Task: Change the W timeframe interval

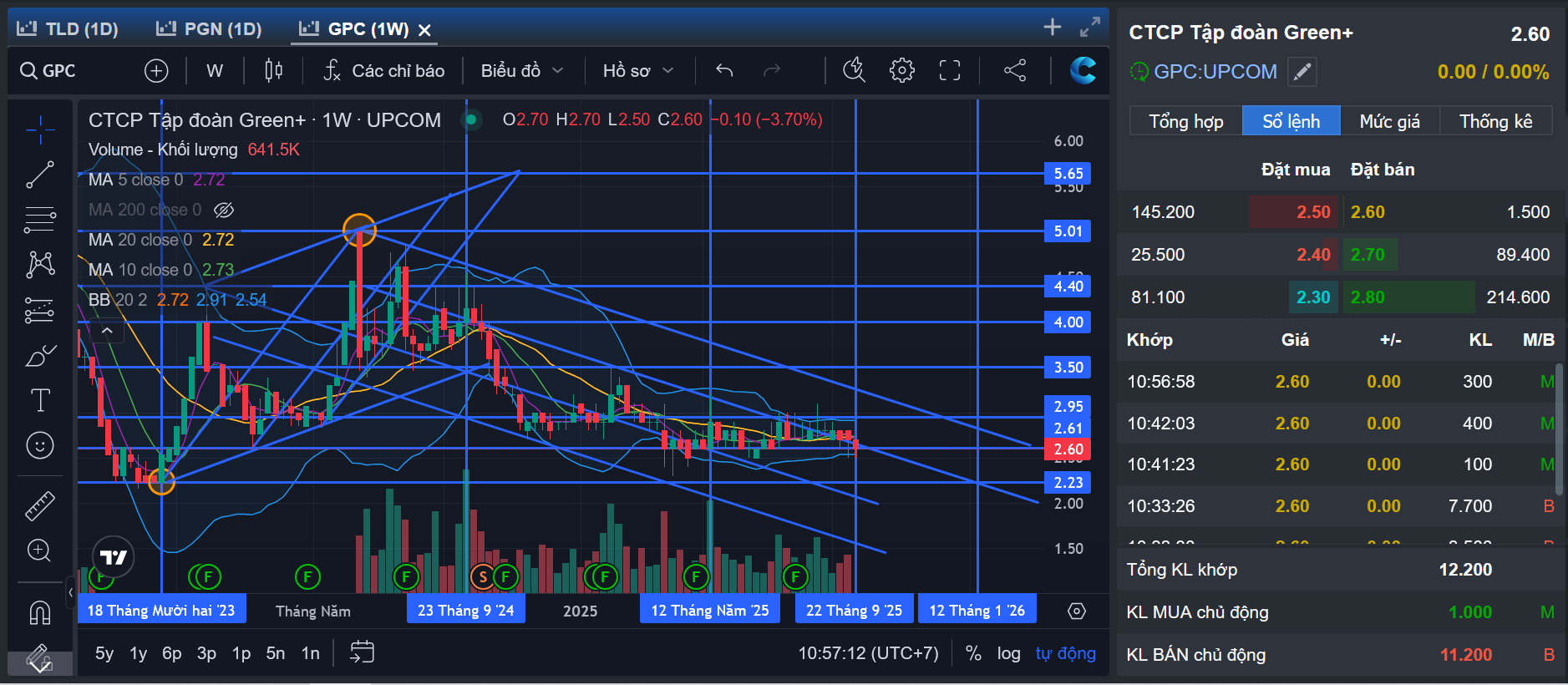Action: 215,71
